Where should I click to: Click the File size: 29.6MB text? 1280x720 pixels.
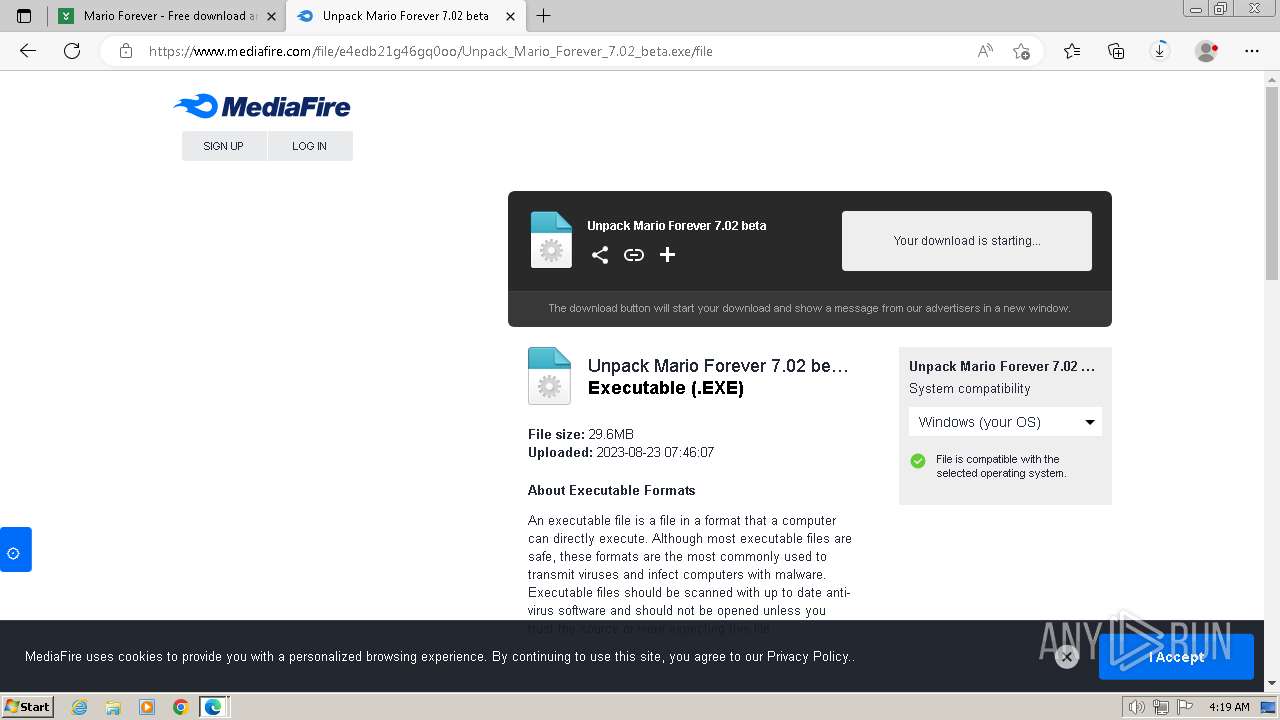pos(581,434)
